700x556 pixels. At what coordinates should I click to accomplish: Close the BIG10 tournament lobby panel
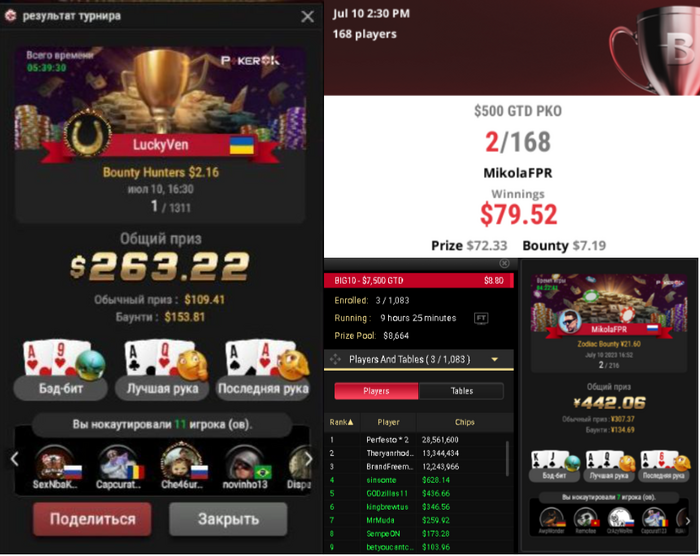click(x=504, y=263)
